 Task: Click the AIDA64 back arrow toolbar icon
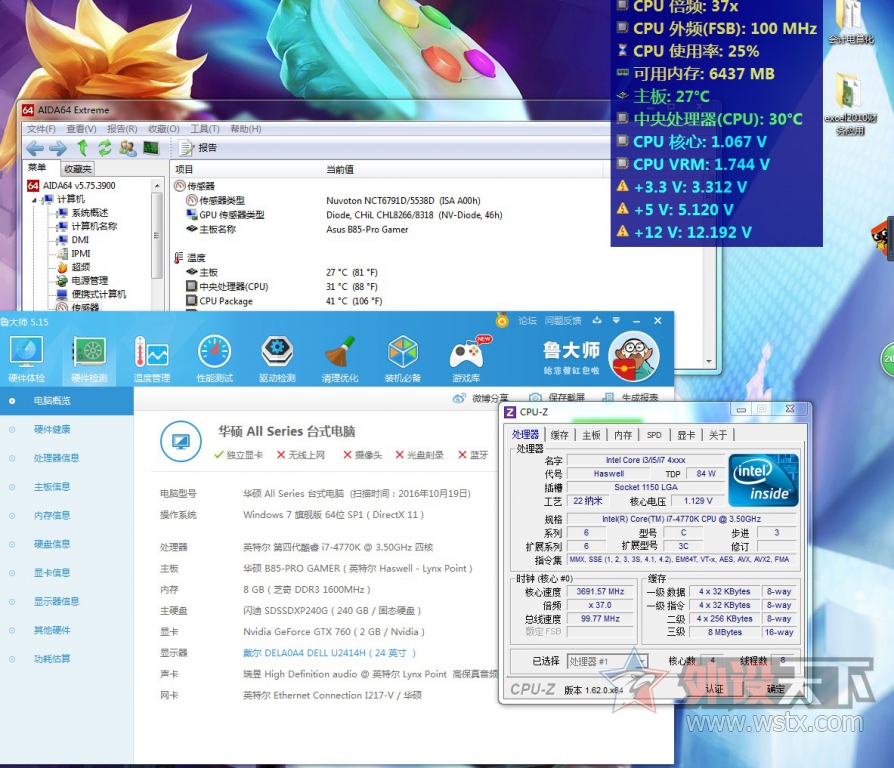35,149
